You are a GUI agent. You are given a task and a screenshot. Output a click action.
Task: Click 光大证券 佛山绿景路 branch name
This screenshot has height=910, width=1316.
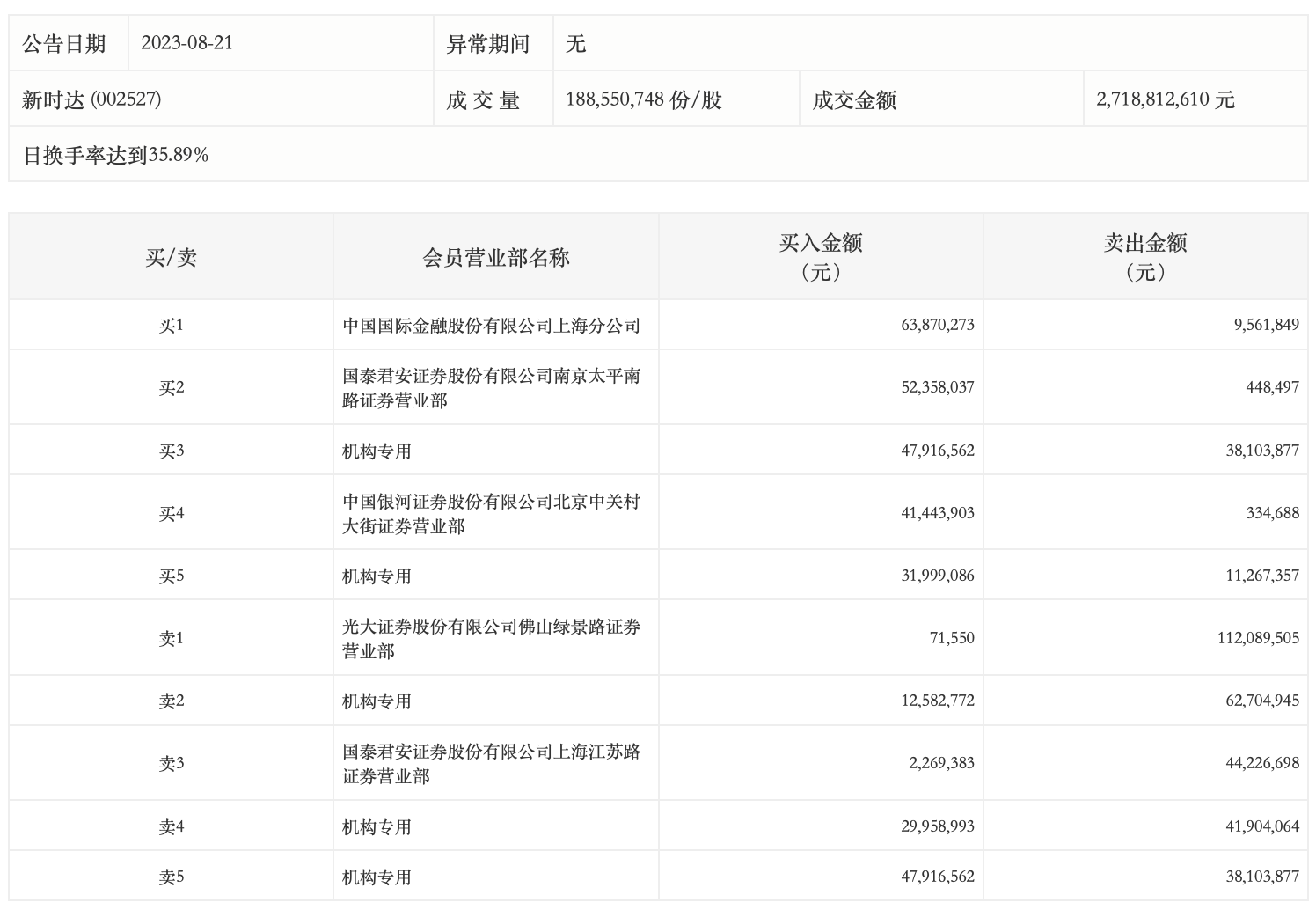491,639
